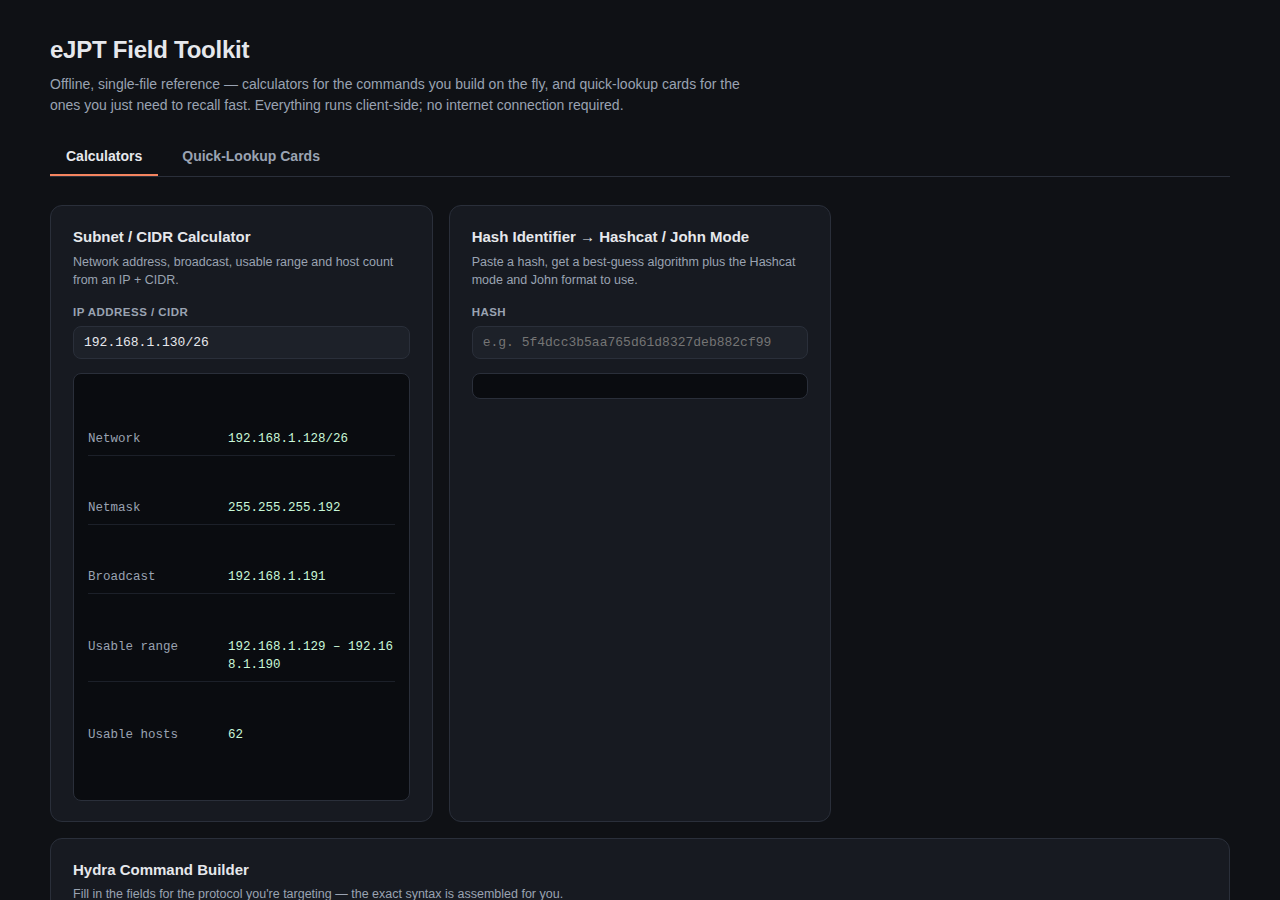Click the 'Fill in the fields' Hydra description
The image size is (1280, 900).
pyautogui.click(x=318, y=893)
